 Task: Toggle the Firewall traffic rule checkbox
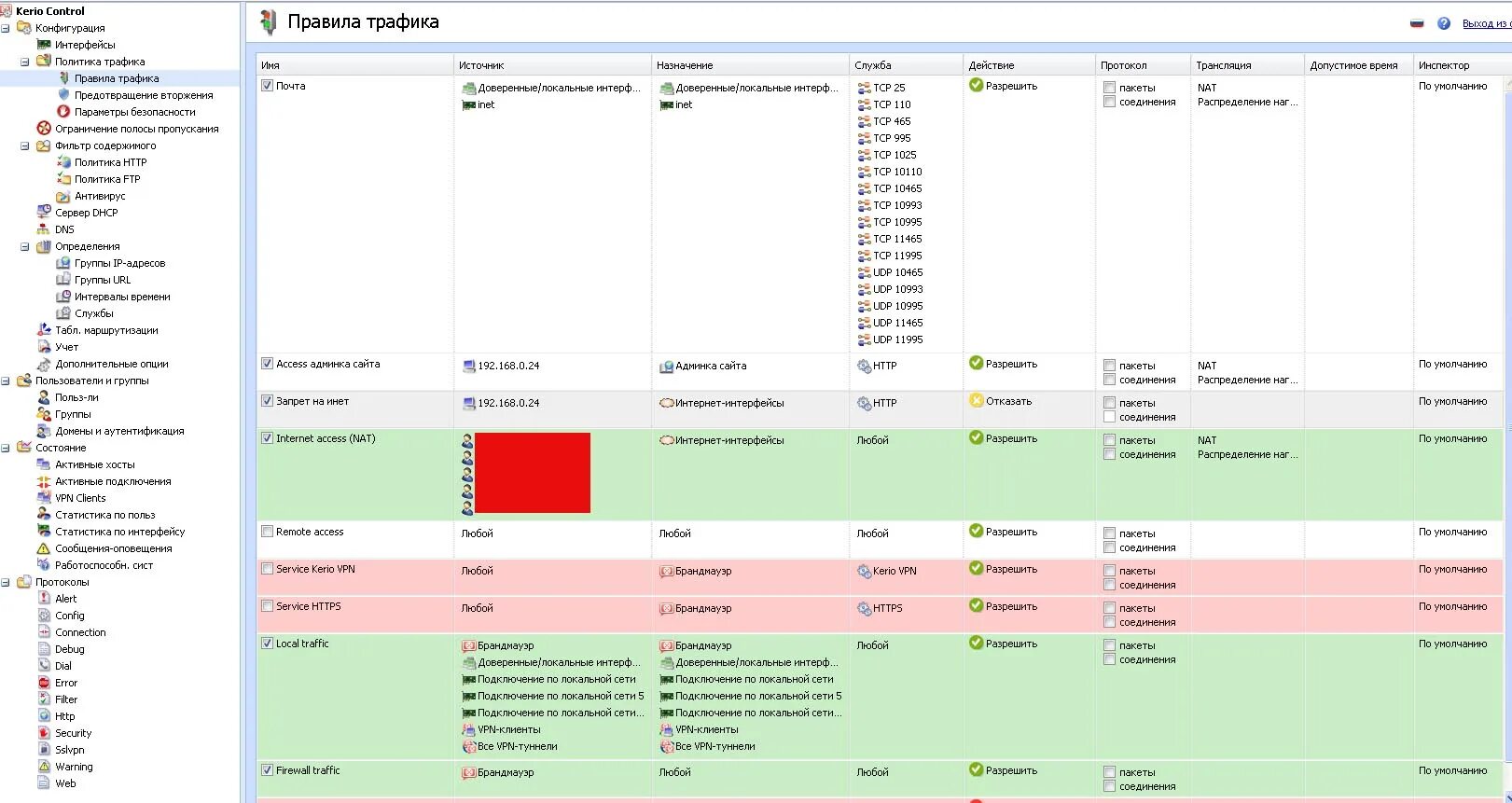pos(268,770)
